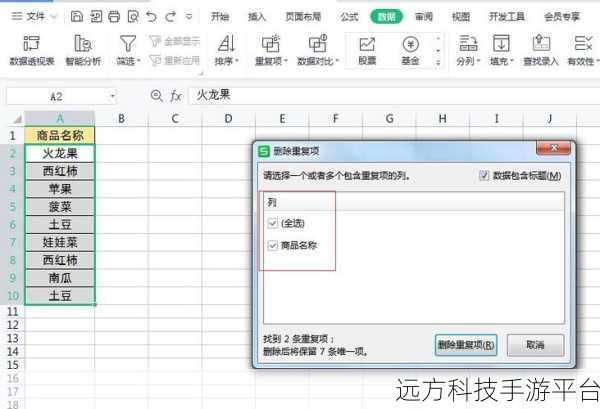Screen dimensions: 600x409
Task: Click the select-all corner of the sheet
Action: [17, 119]
